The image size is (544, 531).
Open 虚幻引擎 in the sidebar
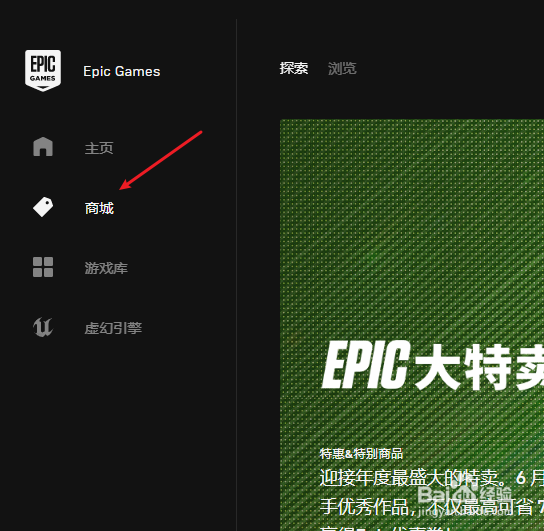point(113,328)
